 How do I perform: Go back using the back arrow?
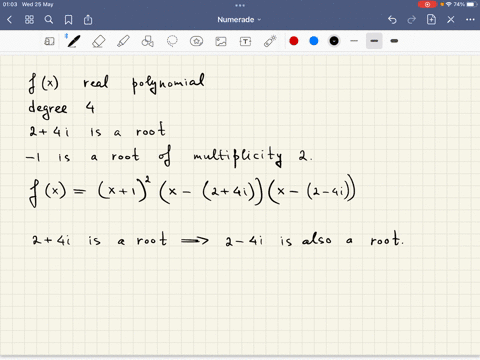pos(9,20)
